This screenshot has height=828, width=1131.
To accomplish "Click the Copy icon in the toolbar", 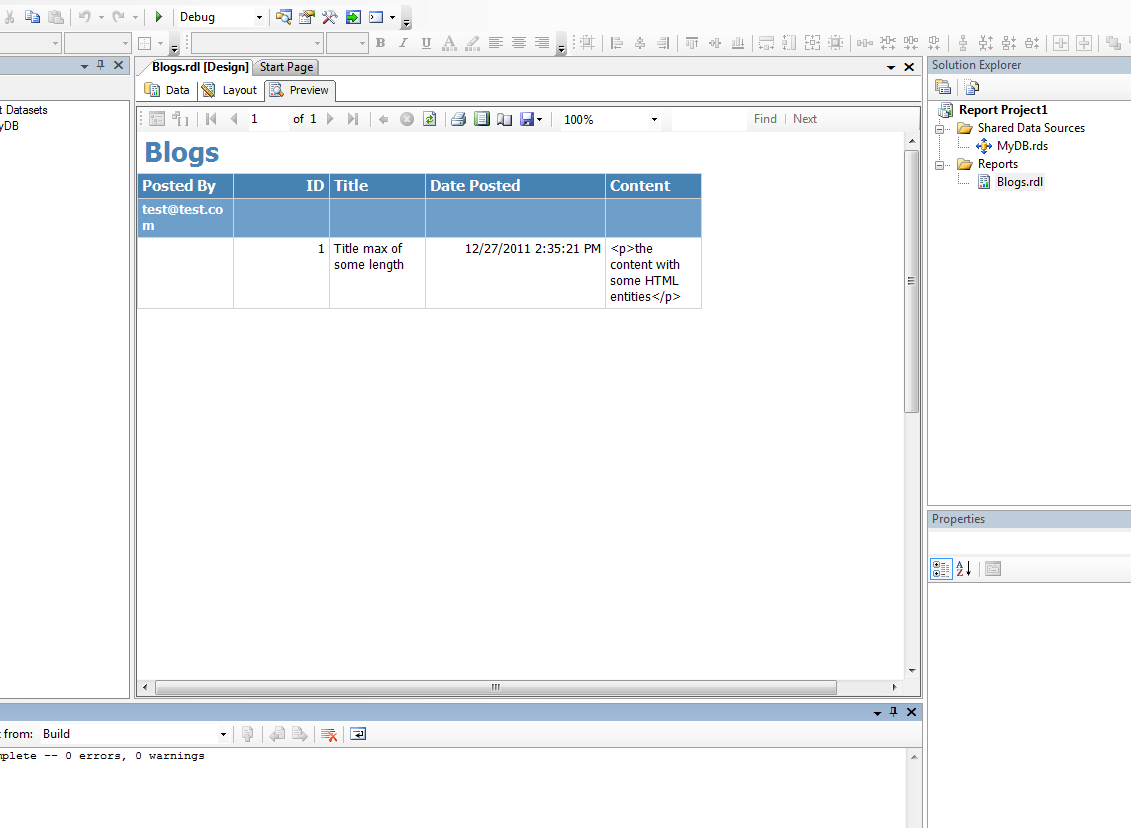I will [32, 17].
